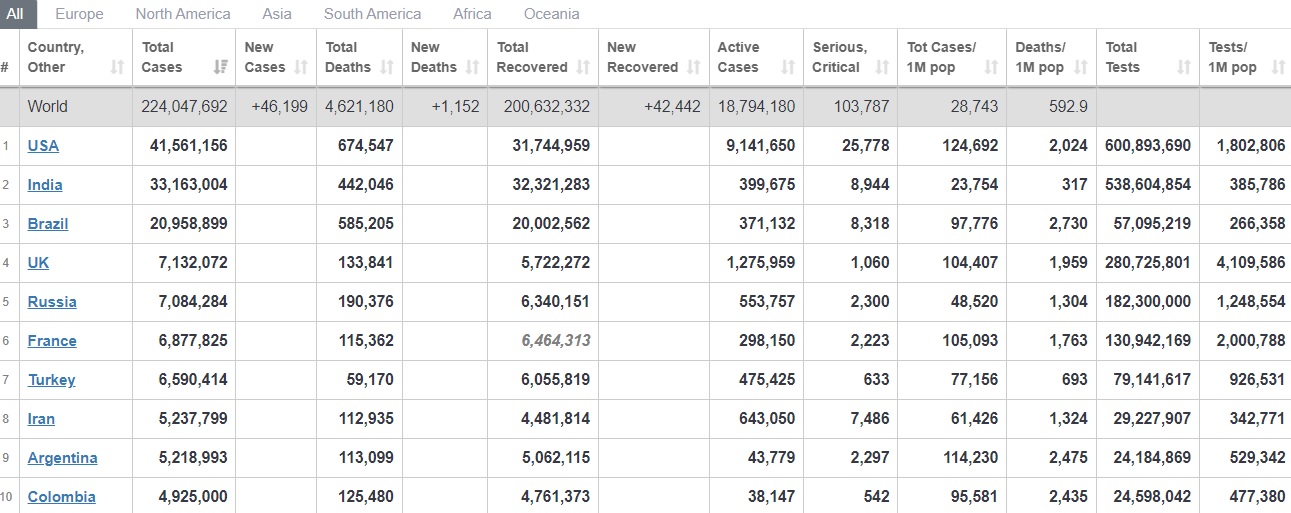The image size is (1291, 513).
Task: Follow the UK country link
Action: 38,262
